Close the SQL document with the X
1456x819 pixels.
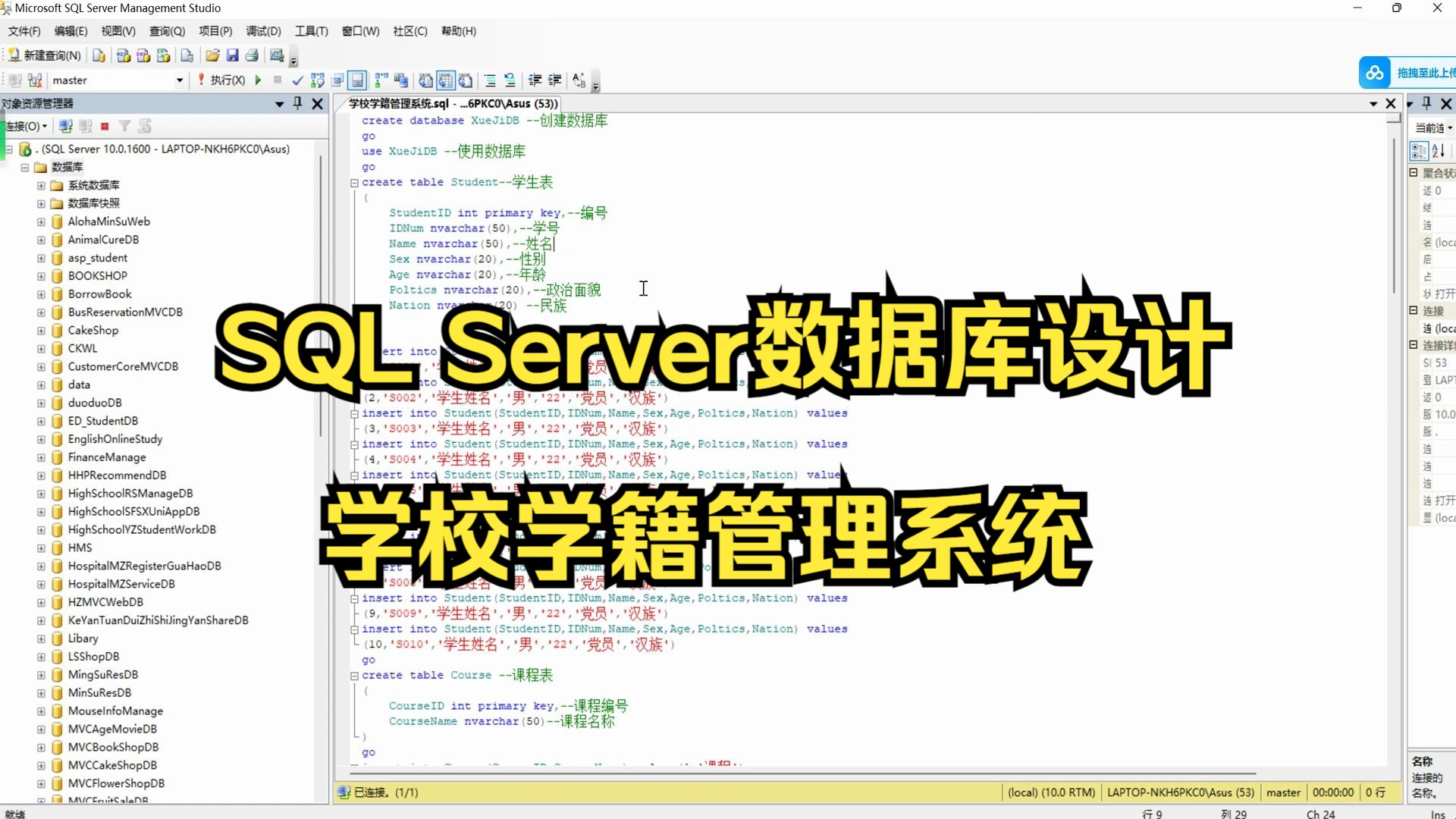(x=1391, y=103)
